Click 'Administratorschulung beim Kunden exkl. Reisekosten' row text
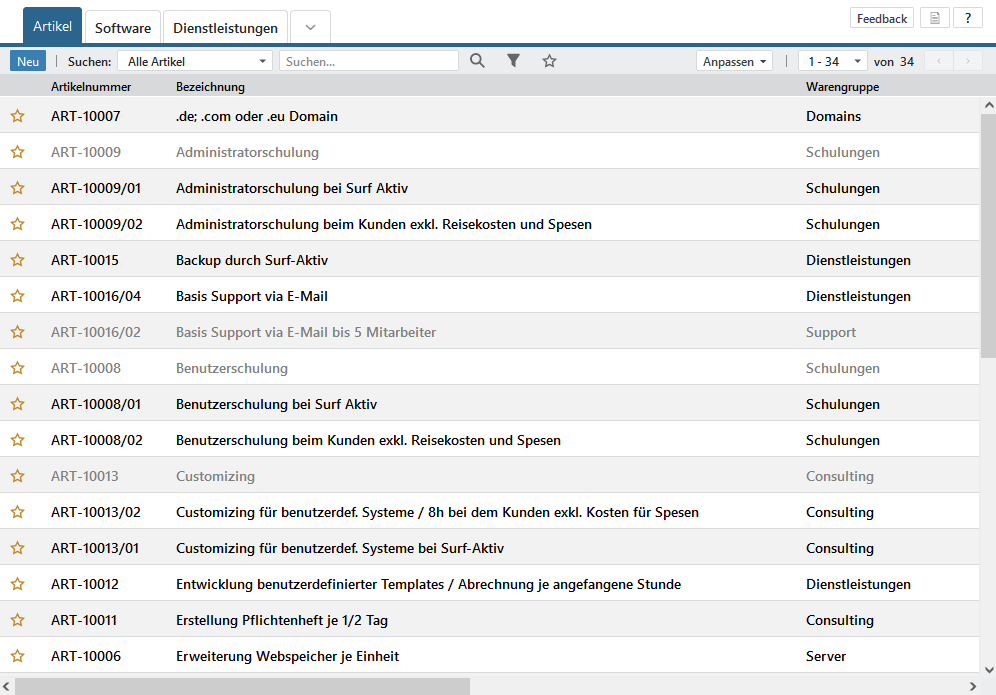Screen dimensions: 996x695 coord(384,224)
